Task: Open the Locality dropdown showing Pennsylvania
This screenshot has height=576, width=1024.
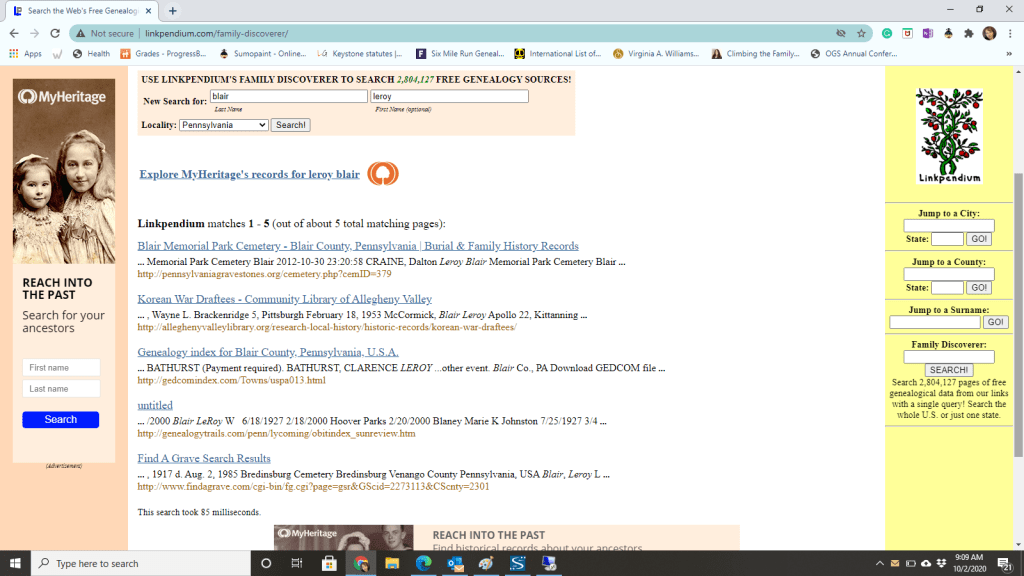Action: [x=224, y=125]
